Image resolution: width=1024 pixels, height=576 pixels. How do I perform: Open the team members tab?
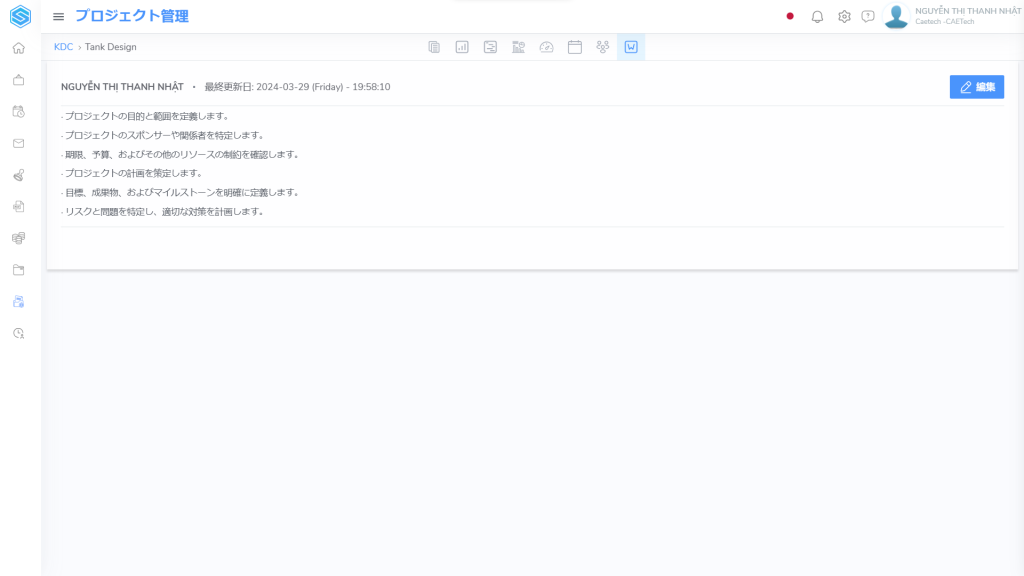pos(602,47)
